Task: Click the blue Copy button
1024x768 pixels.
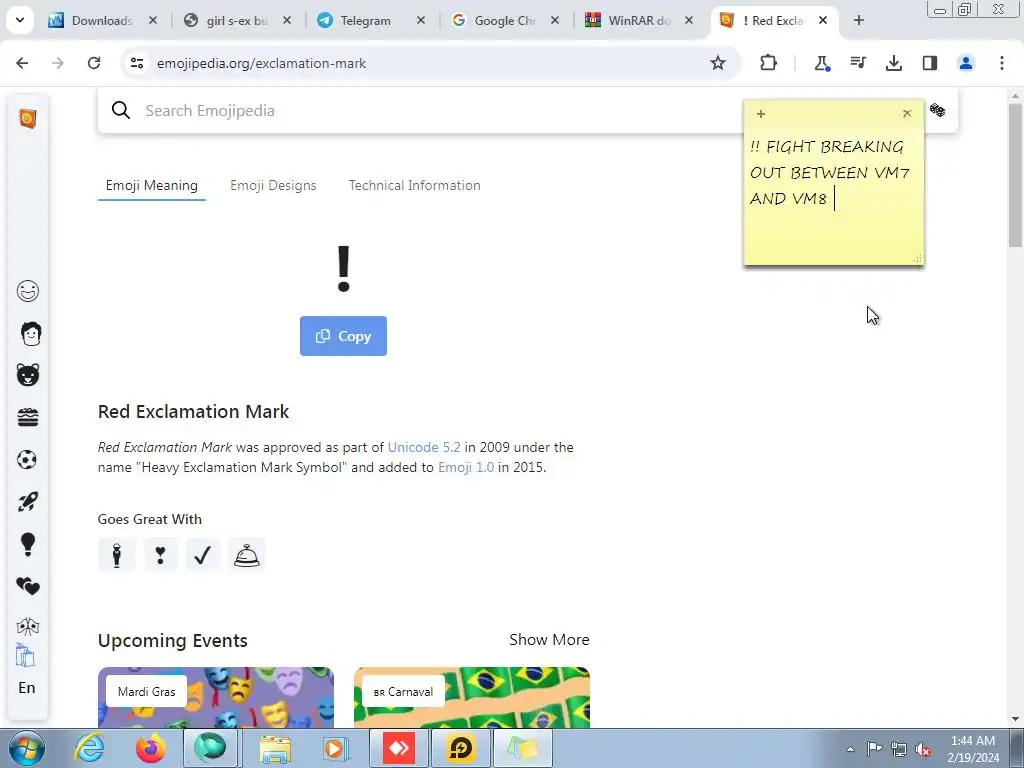Action: tap(344, 336)
